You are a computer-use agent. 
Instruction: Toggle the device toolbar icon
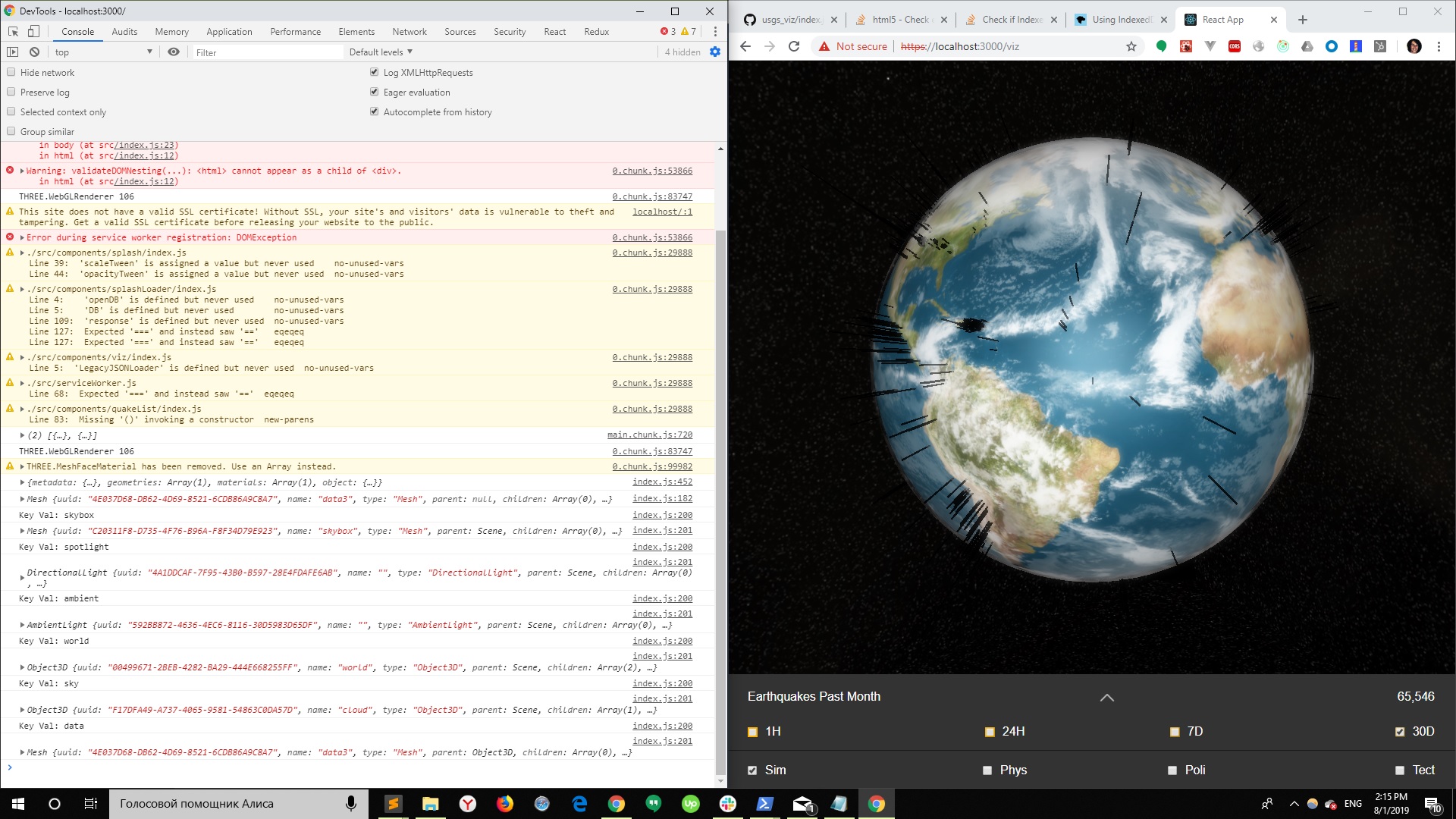(x=33, y=31)
